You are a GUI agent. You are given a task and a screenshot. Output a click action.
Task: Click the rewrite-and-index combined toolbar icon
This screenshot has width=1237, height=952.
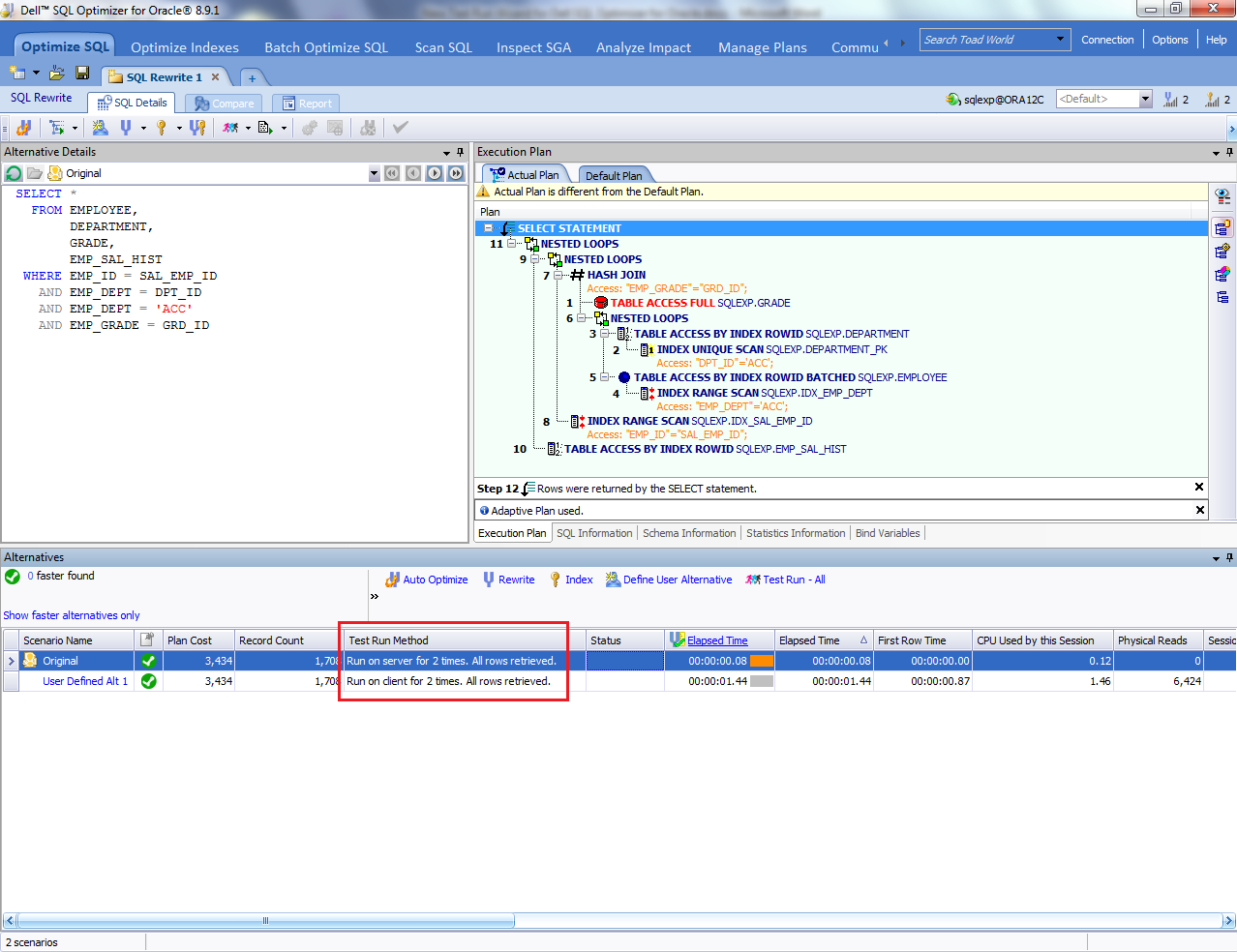197,128
